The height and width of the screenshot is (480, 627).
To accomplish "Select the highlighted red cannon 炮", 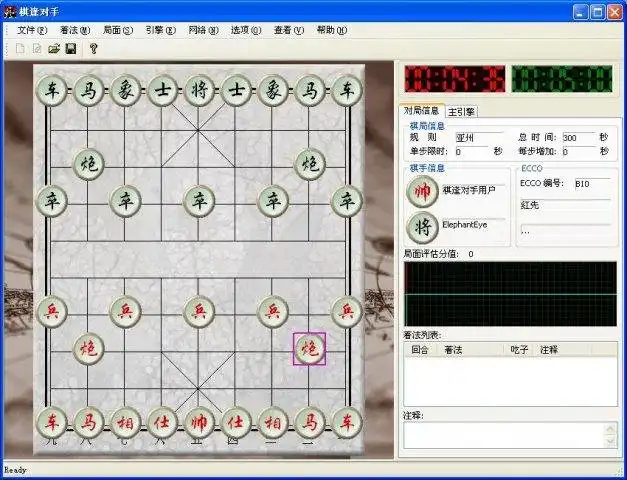I will [310, 349].
